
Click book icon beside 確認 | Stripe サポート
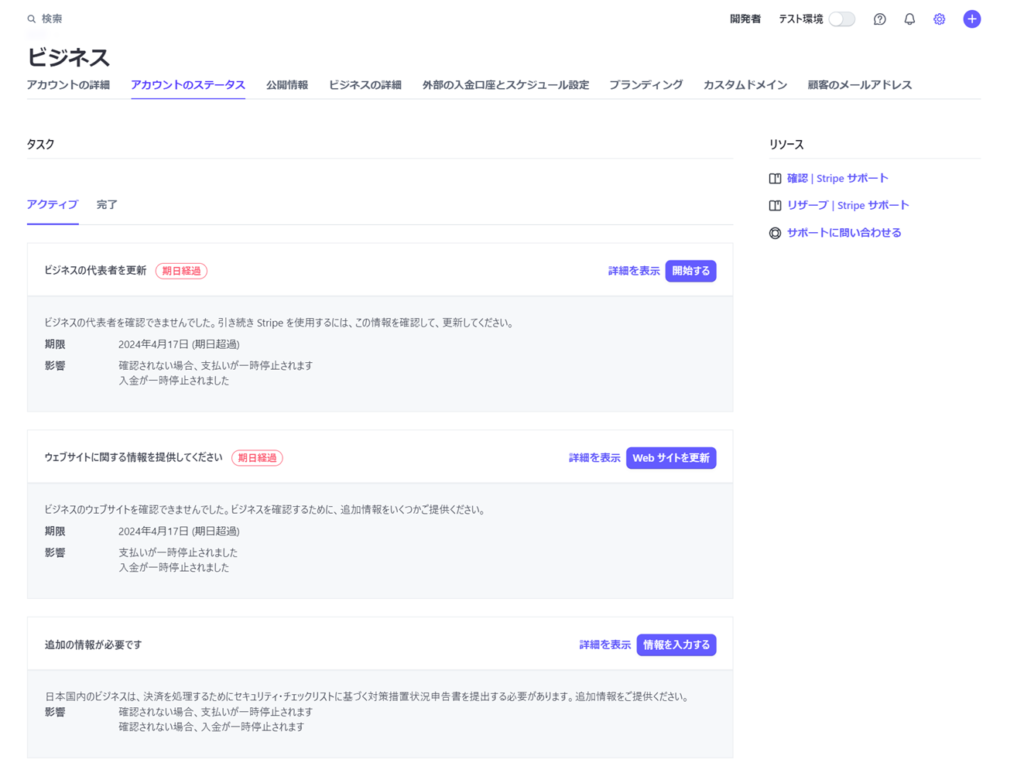point(775,178)
